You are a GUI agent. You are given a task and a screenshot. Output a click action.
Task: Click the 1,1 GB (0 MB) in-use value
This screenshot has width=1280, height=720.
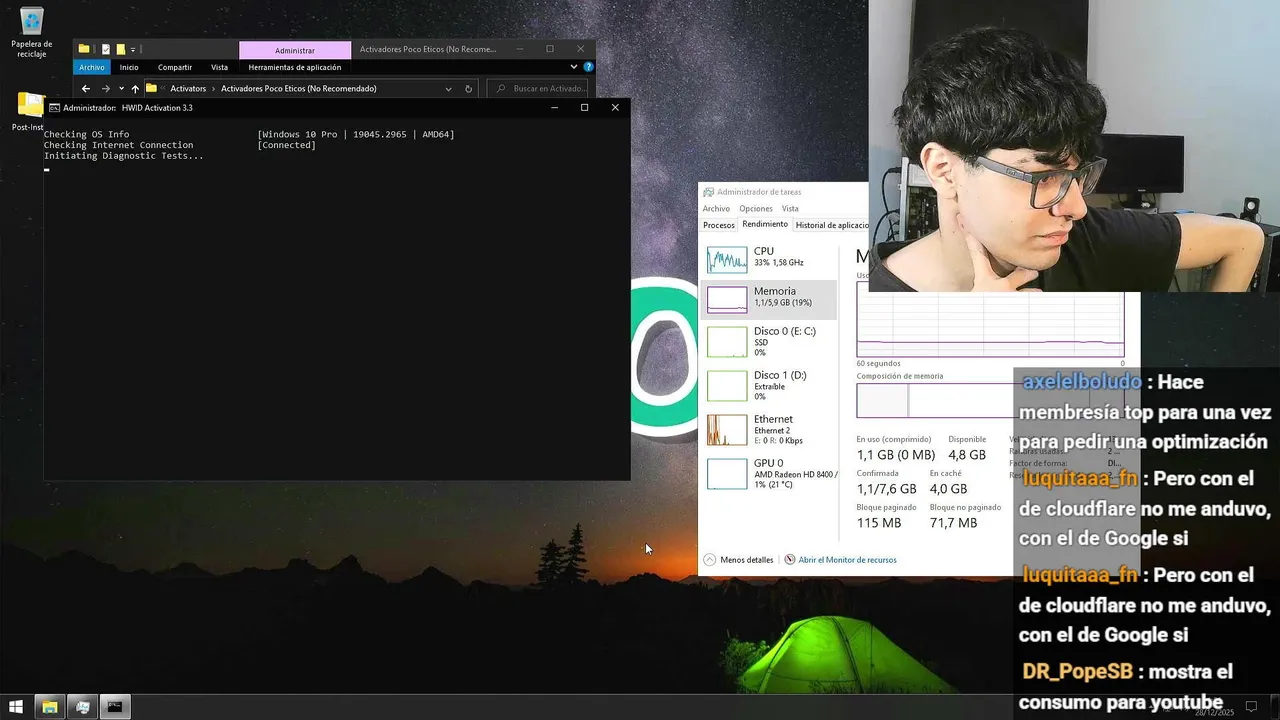896,455
